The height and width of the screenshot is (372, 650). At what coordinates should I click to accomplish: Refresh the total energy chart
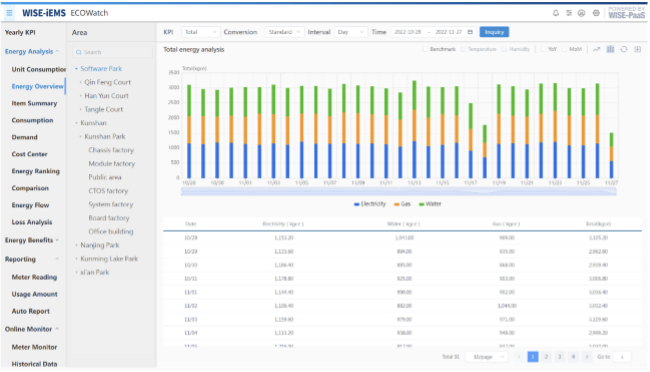624,49
